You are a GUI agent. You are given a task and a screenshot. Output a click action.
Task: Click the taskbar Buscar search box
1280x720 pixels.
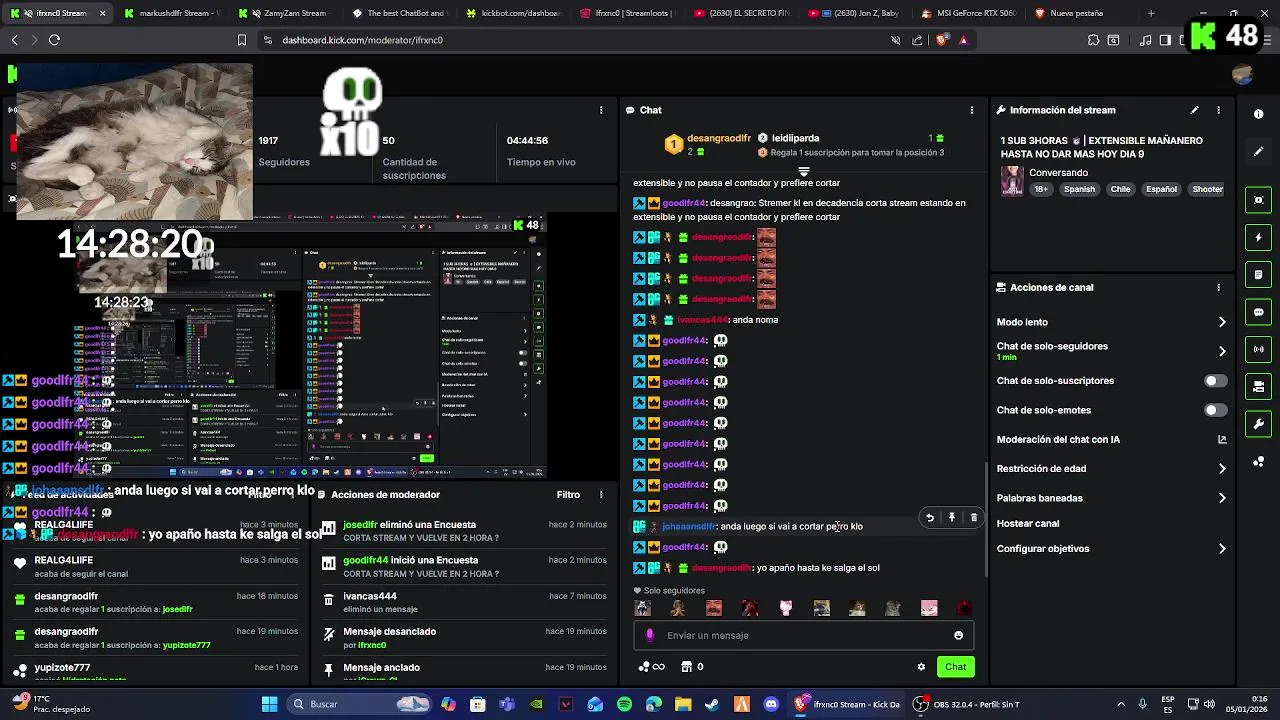(360, 704)
